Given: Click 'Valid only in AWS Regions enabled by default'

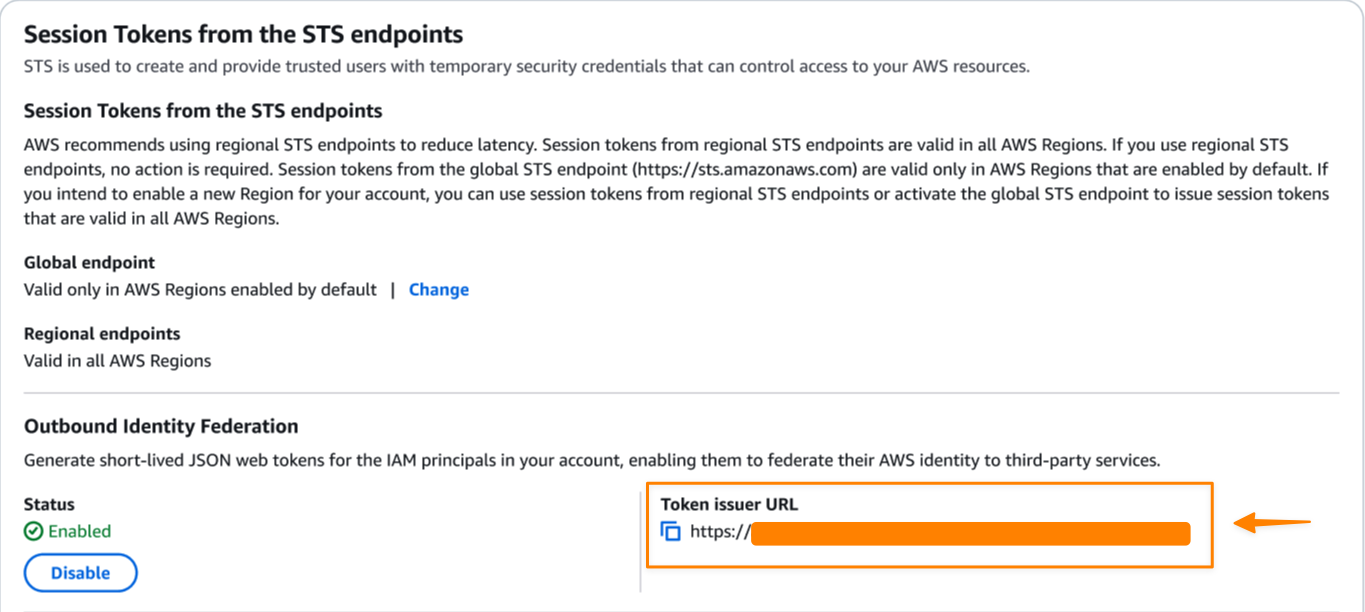Looking at the screenshot, I should point(200,290).
